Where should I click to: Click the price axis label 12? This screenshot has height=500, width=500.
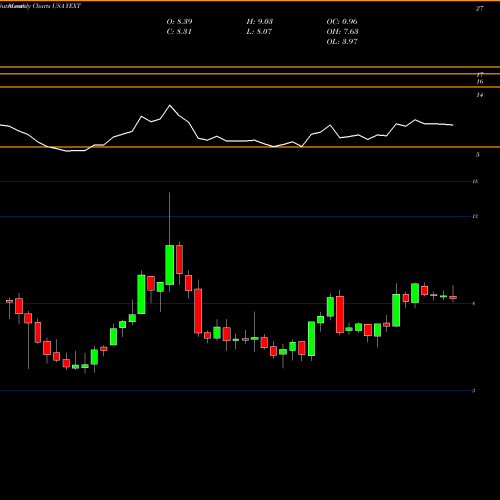click(x=475, y=217)
